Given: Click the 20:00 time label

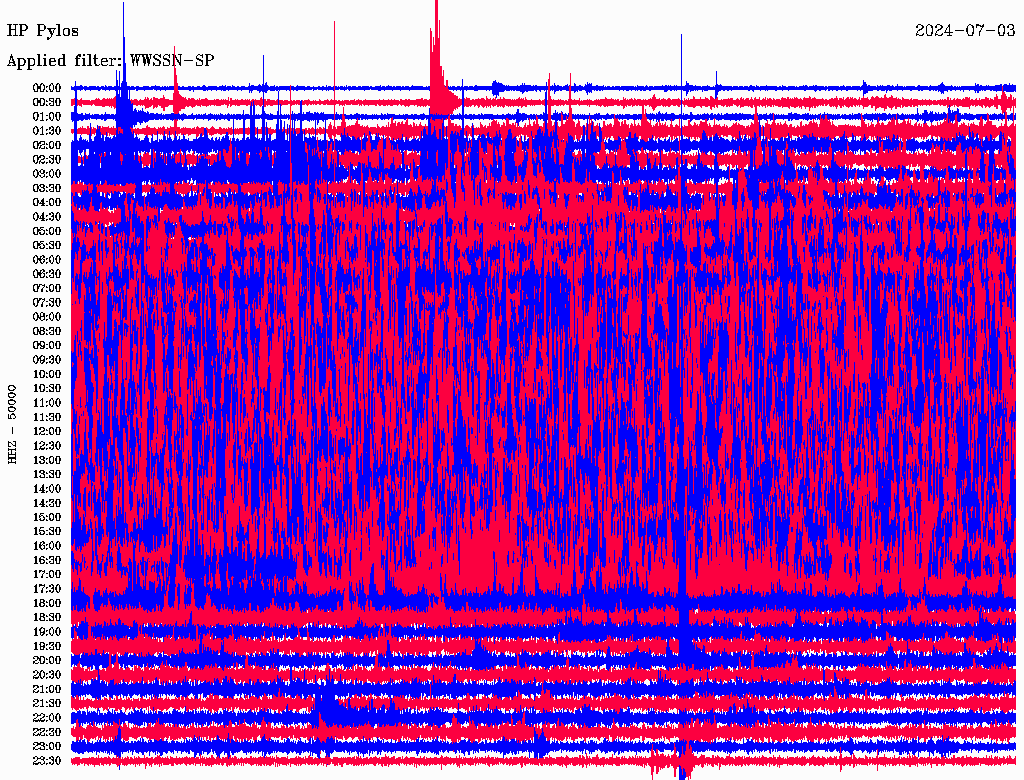Looking at the screenshot, I should pyautogui.click(x=46, y=660).
